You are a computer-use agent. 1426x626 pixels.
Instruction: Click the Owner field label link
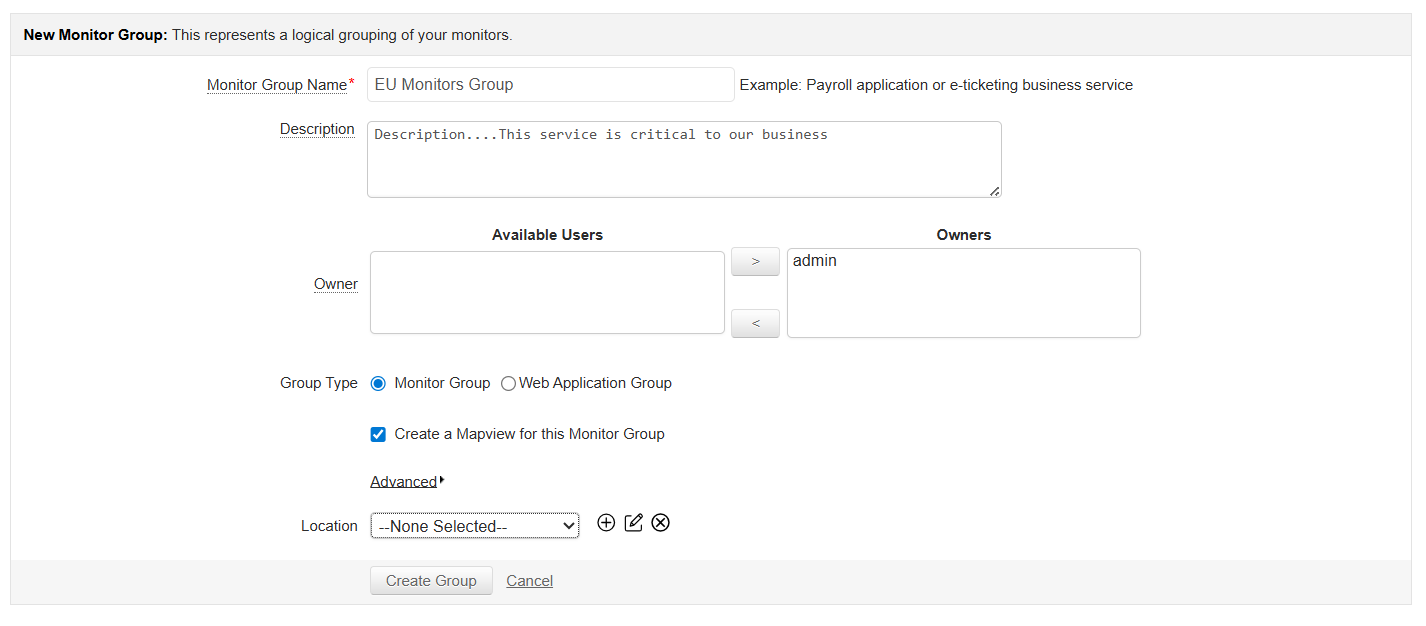pyautogui.click(x=335, y=284)
